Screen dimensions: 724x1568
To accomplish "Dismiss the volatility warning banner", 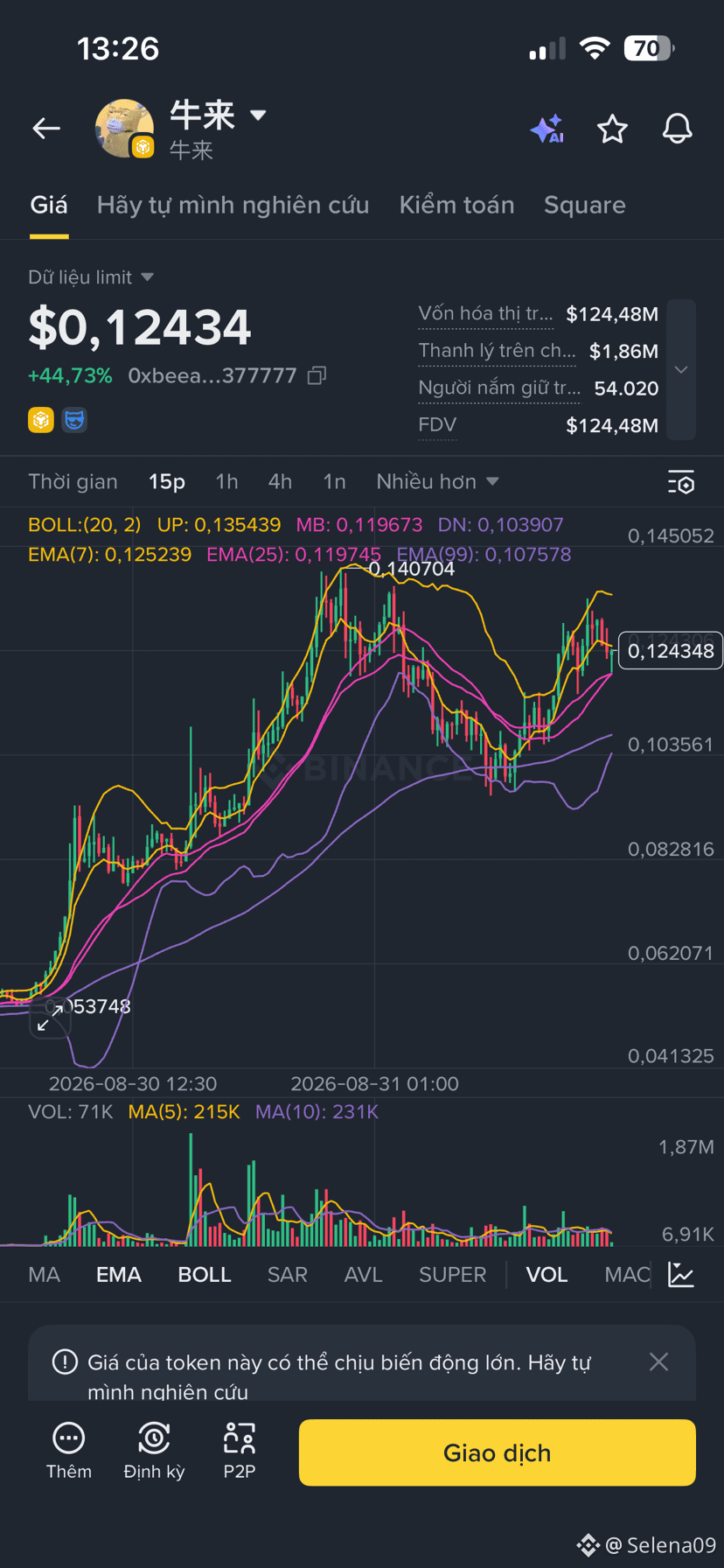I will [658, 1361].
